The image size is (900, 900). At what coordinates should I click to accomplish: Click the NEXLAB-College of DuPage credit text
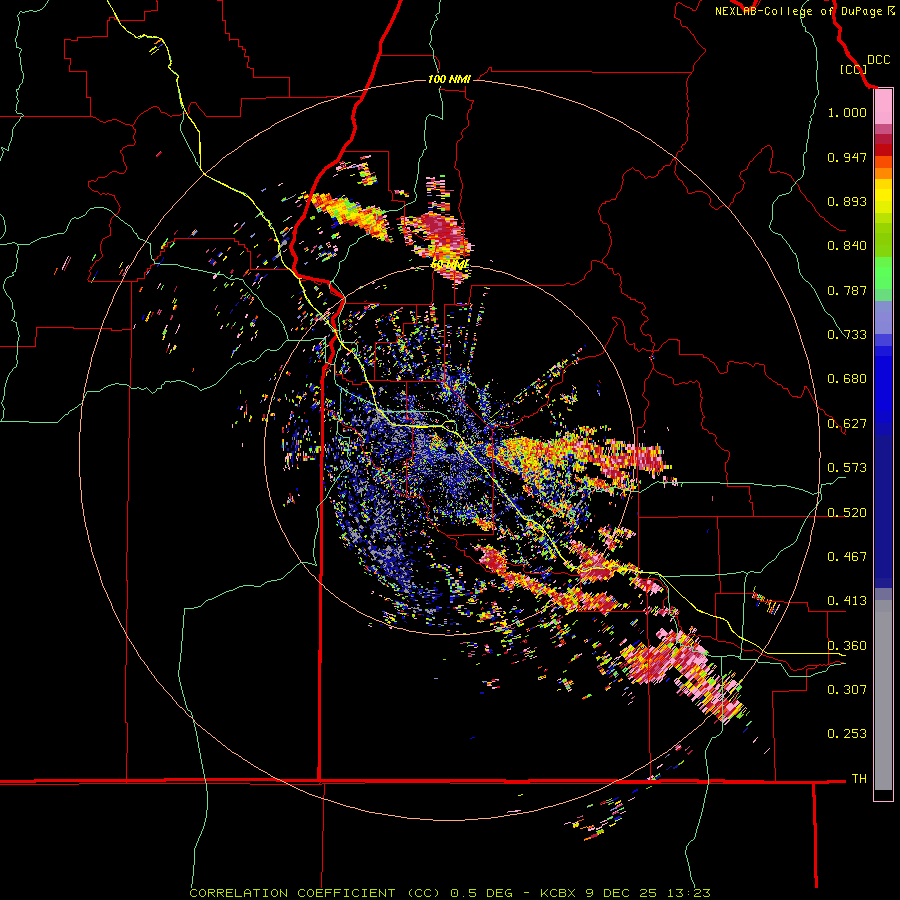[804, 11]
